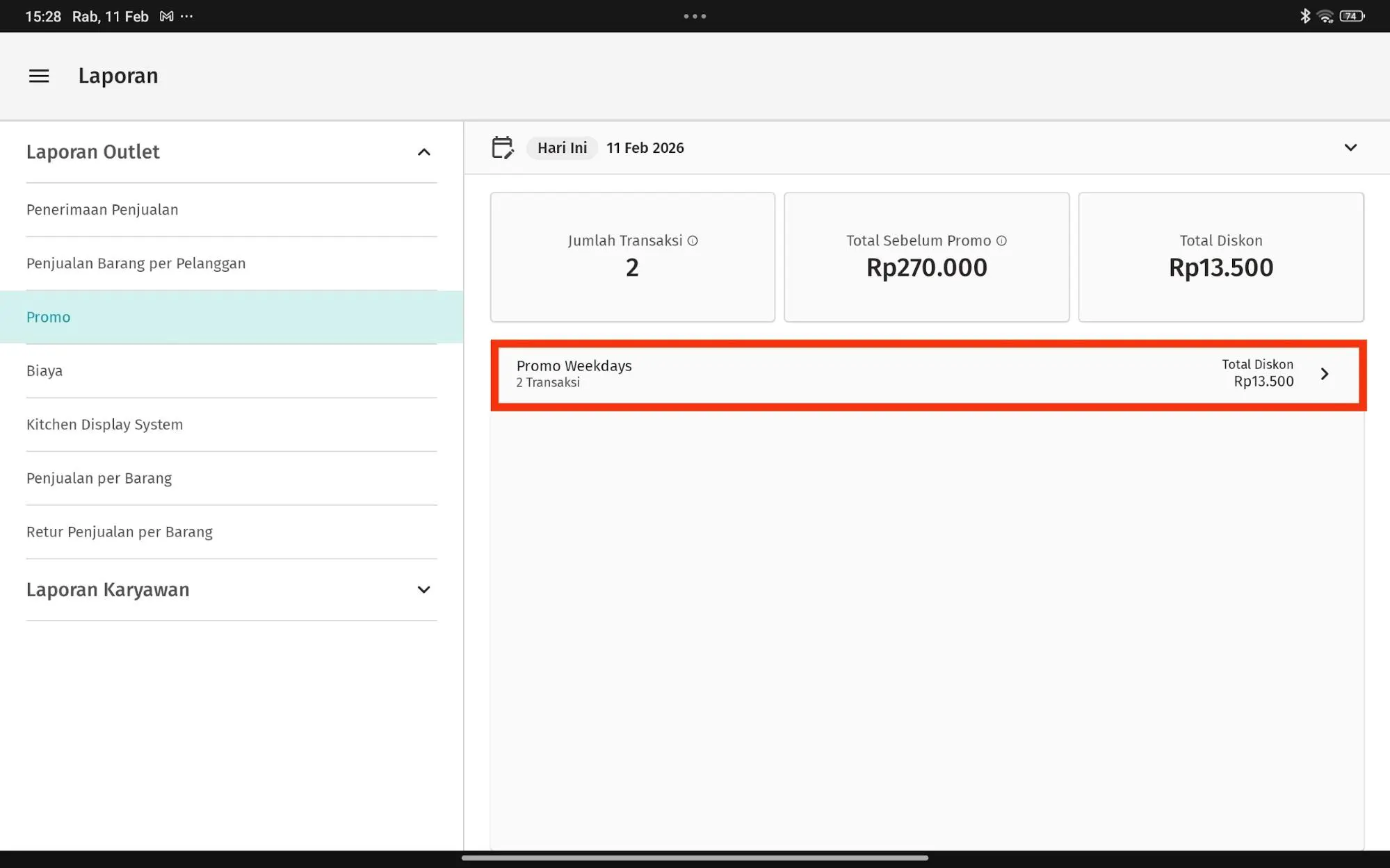Click the Hari Ini date chip
Image resolution: width=1390 pixels, height=868 pixels.
pos(562,147)
